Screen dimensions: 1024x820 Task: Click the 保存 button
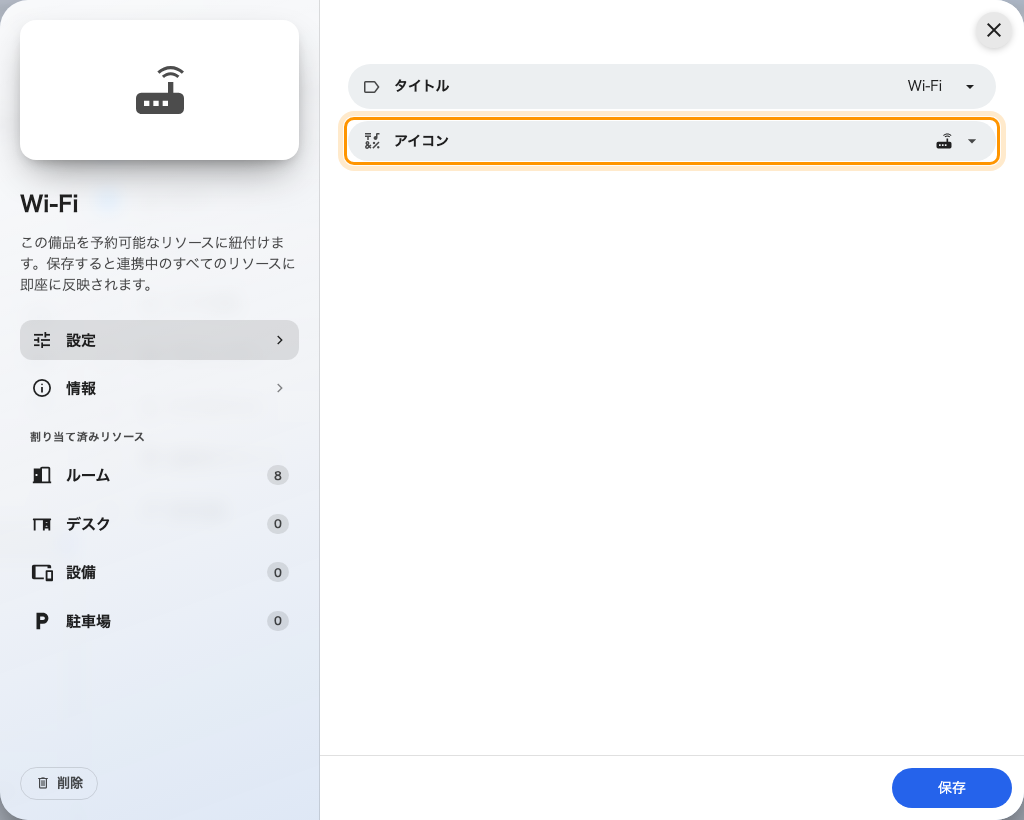pos(952,788)
